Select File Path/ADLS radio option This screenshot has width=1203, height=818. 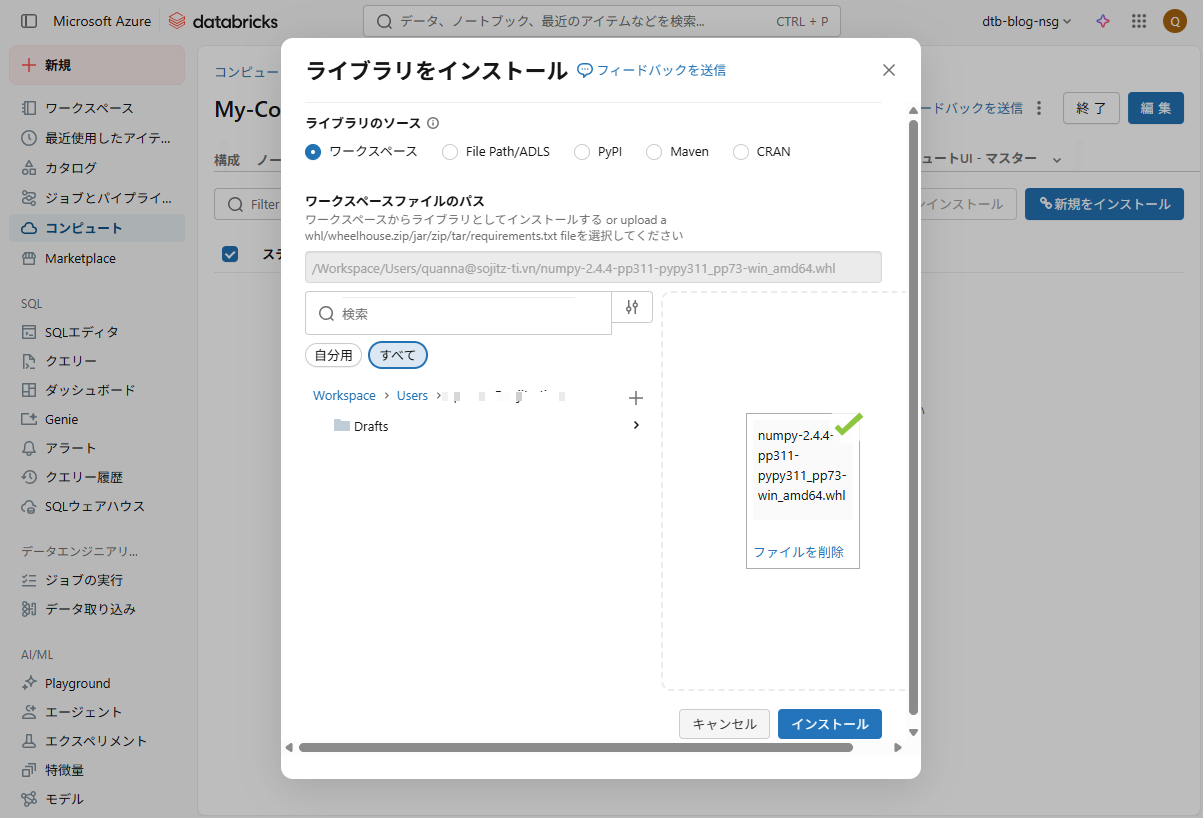click(449, 152)
